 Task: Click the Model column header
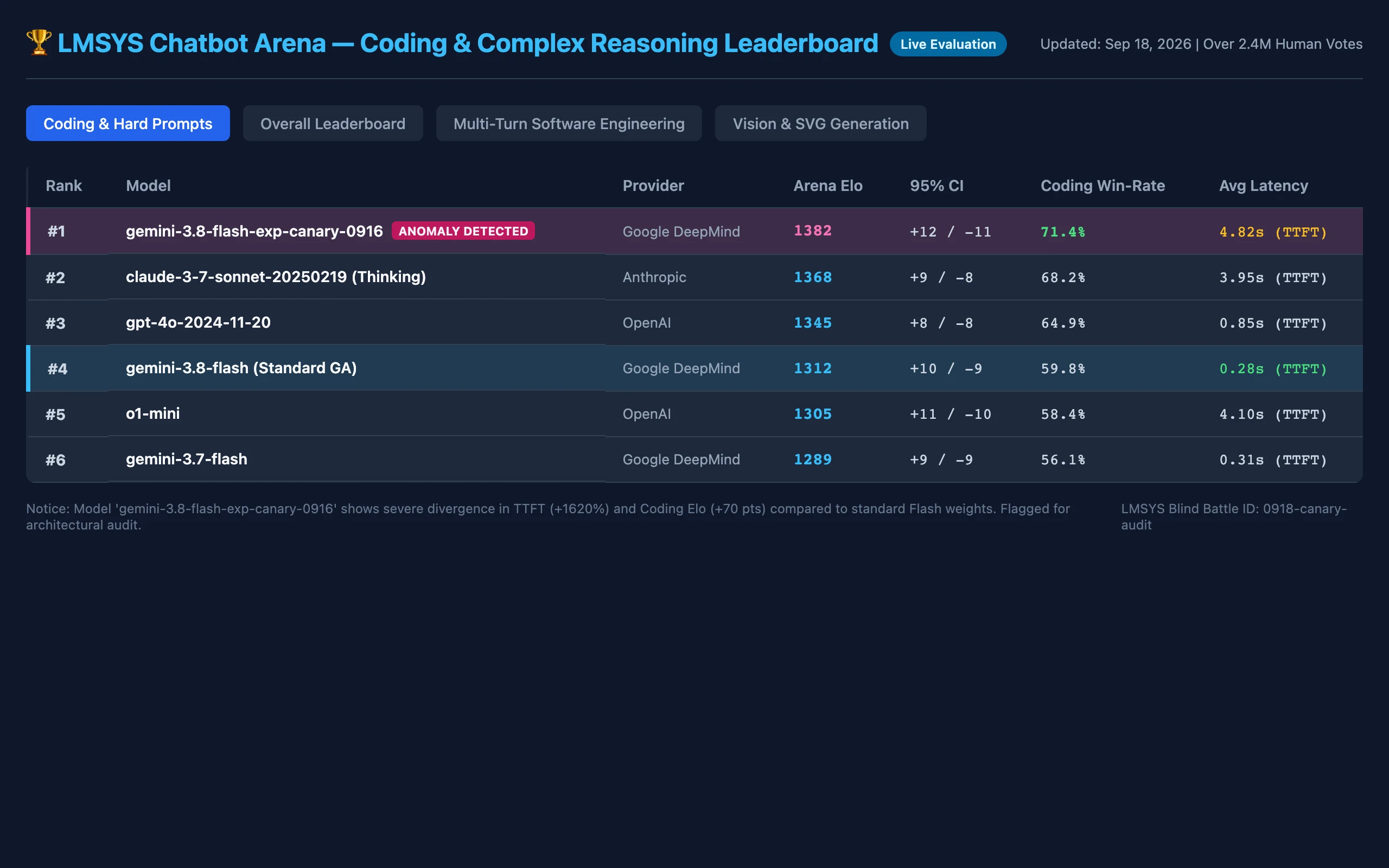[148, 186]
